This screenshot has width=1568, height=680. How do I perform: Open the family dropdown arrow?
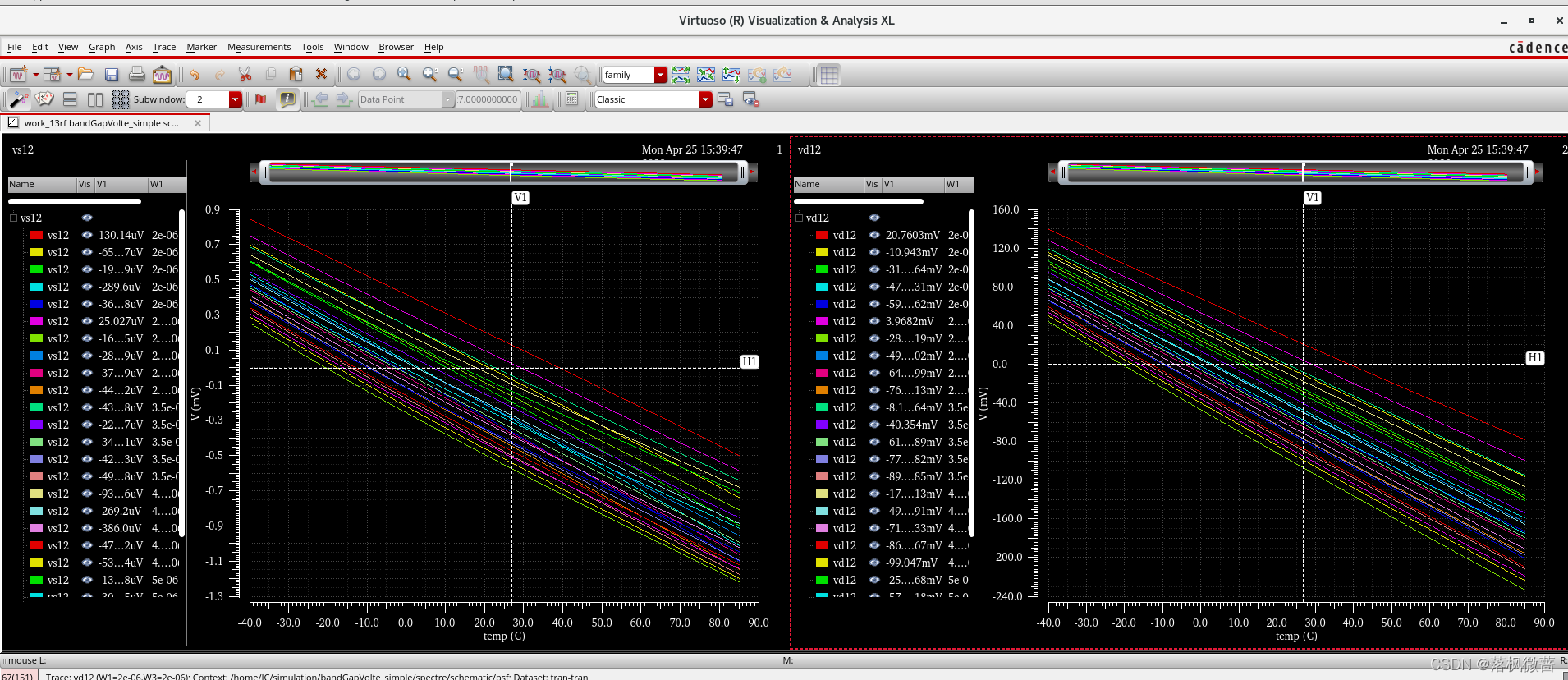click(660, 75)
